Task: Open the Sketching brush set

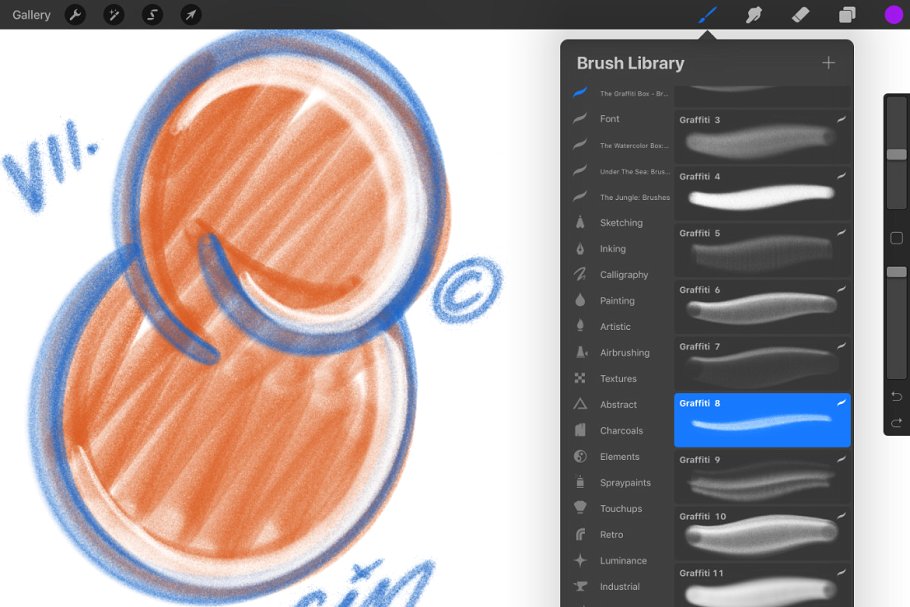Action: (621, 223)
